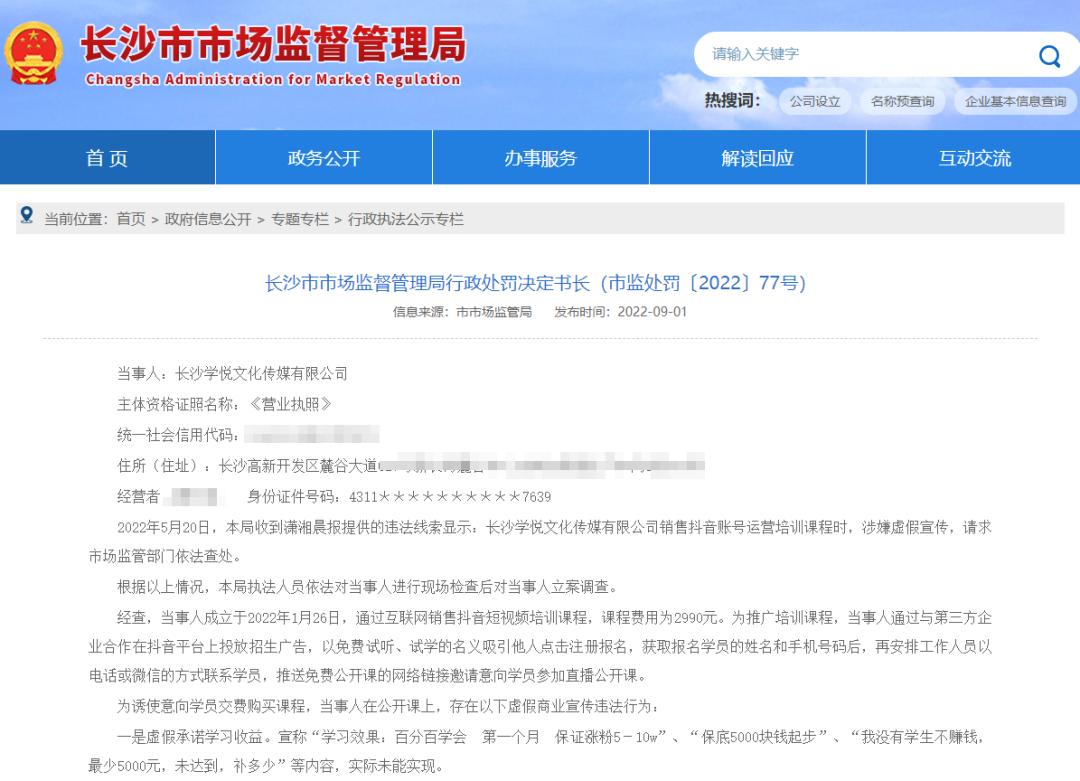Click the 统一社会信用代码 label

(x=178, y=435)
